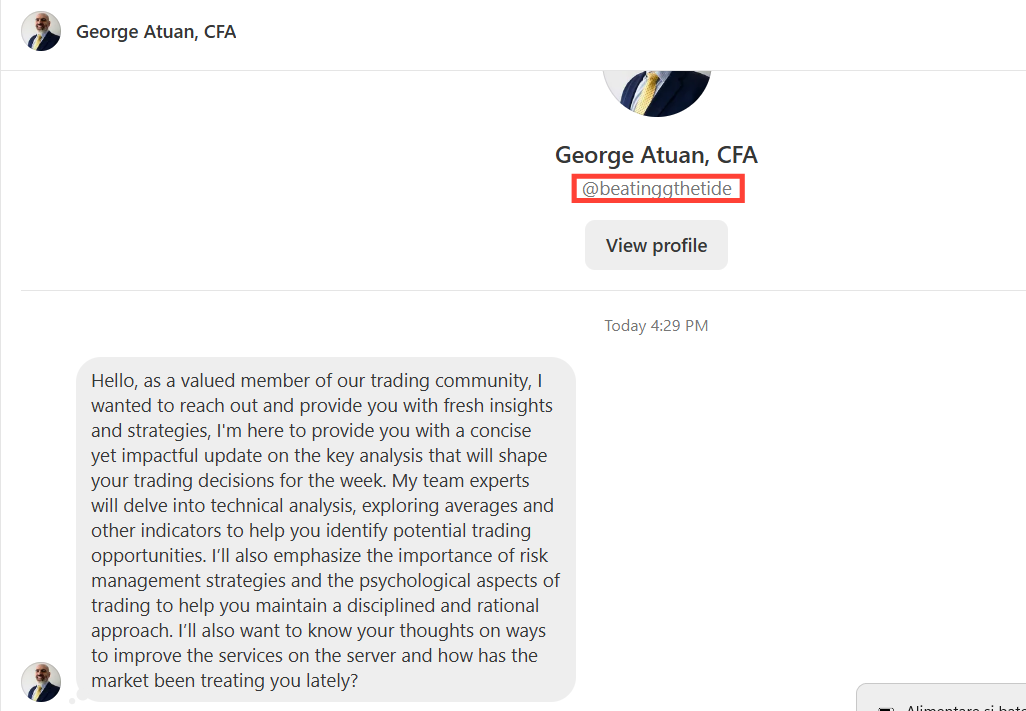Open George Atuan's profile picture in the header
The height and width of the screenshot is (711, 1026).
point(40,31)
